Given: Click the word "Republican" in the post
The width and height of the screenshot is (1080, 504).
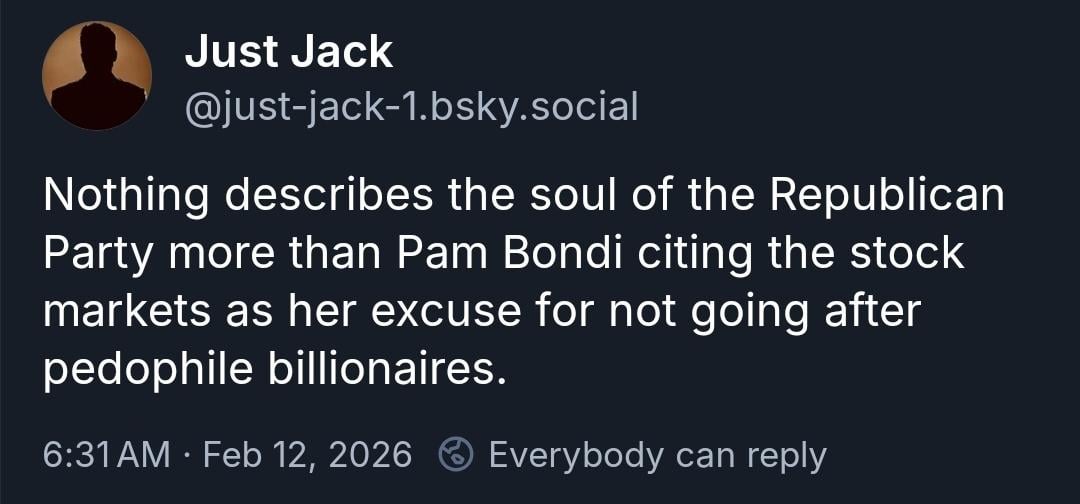Looking at the screenshot, I should [885, 196].
